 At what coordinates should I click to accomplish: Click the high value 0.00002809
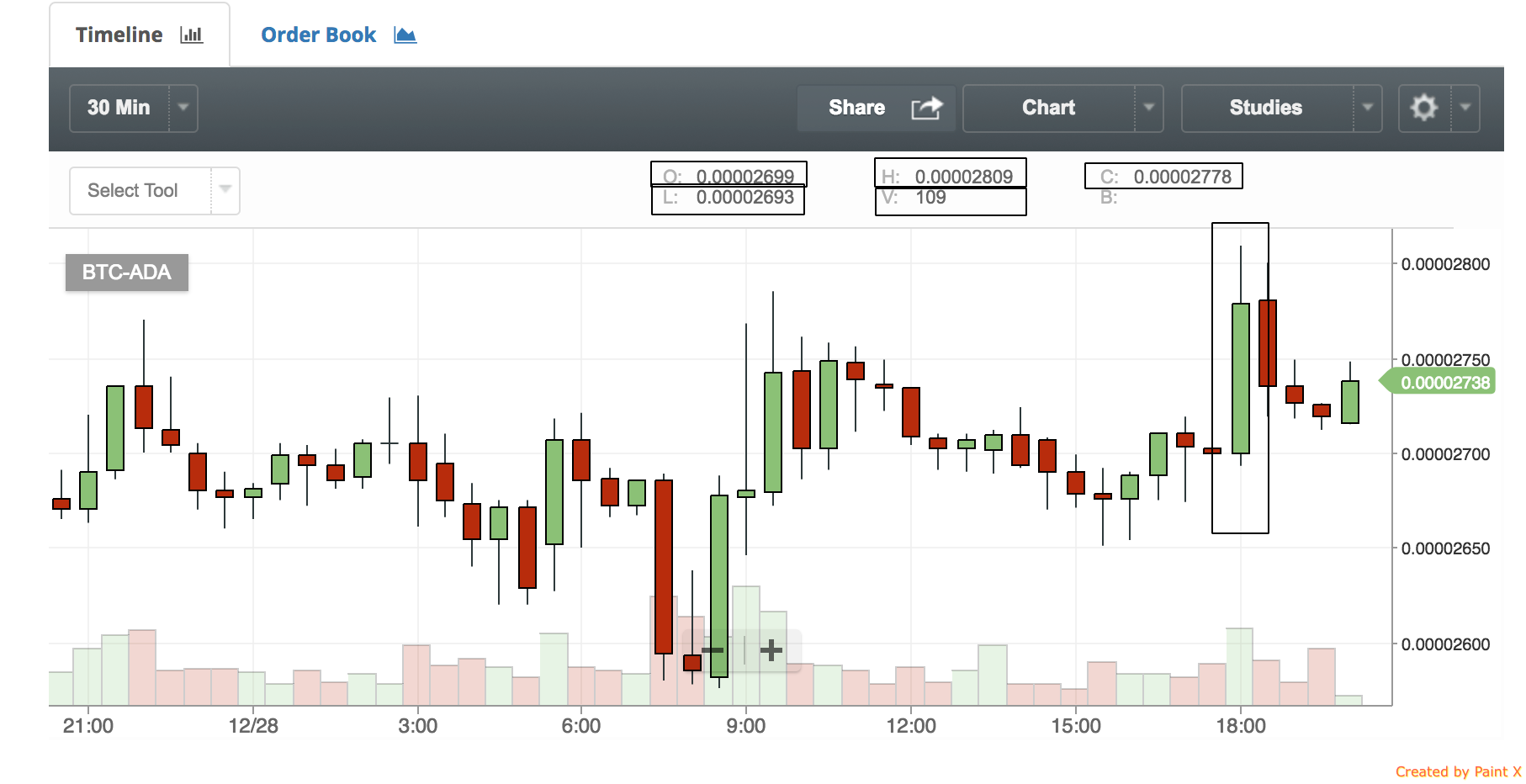pyautogui.click(x=964, y=177)
